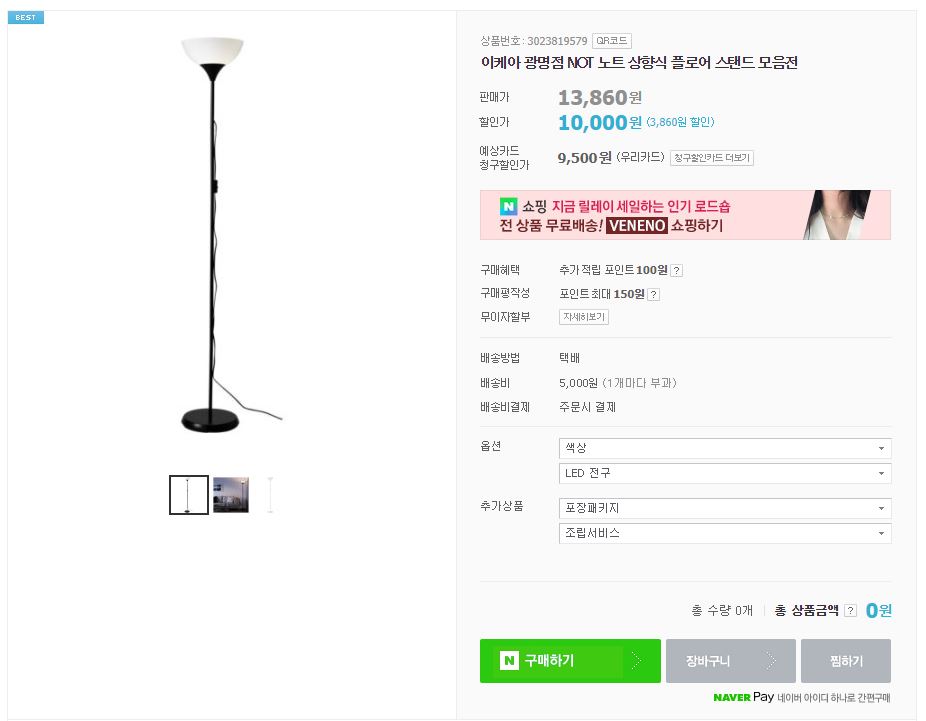Expand the 색상 option dropdown
Viewport: 926px width, 721px height.
tap(725, 448)
